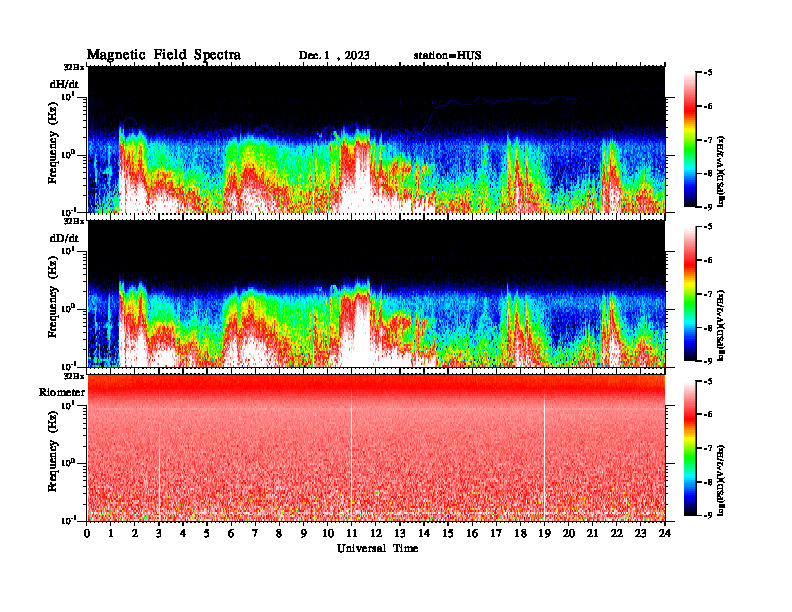Click the hour 9 tick label
Image resolution: width=792 pixels, height=612 pixels.
[304, 533]
